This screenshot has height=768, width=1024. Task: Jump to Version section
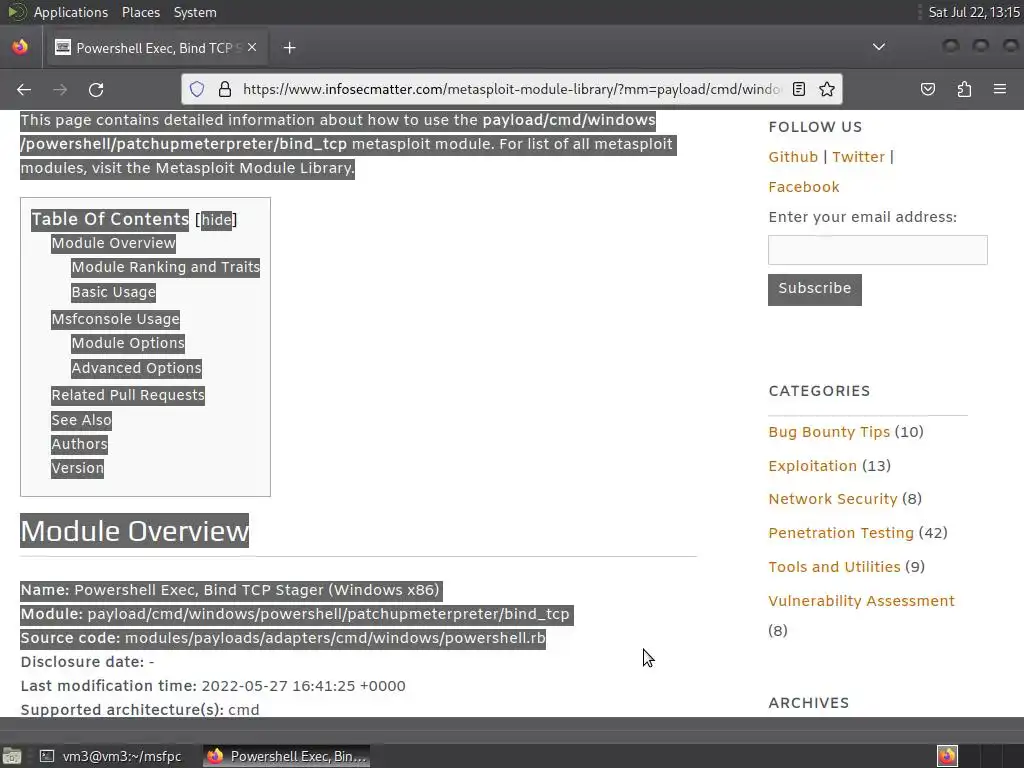(x=78, y=468)
